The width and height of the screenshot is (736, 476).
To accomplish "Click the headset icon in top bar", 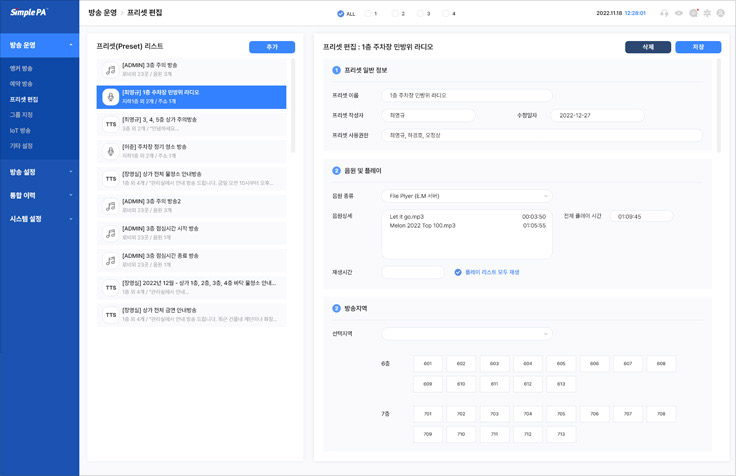I will (665, 14).
